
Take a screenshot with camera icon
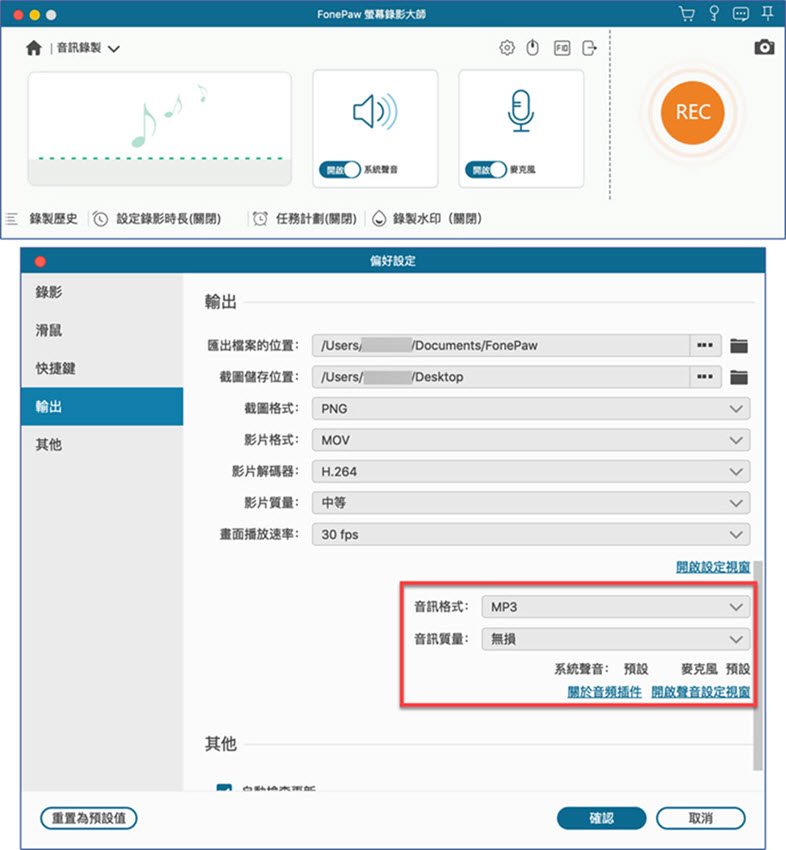coord(764,47)
